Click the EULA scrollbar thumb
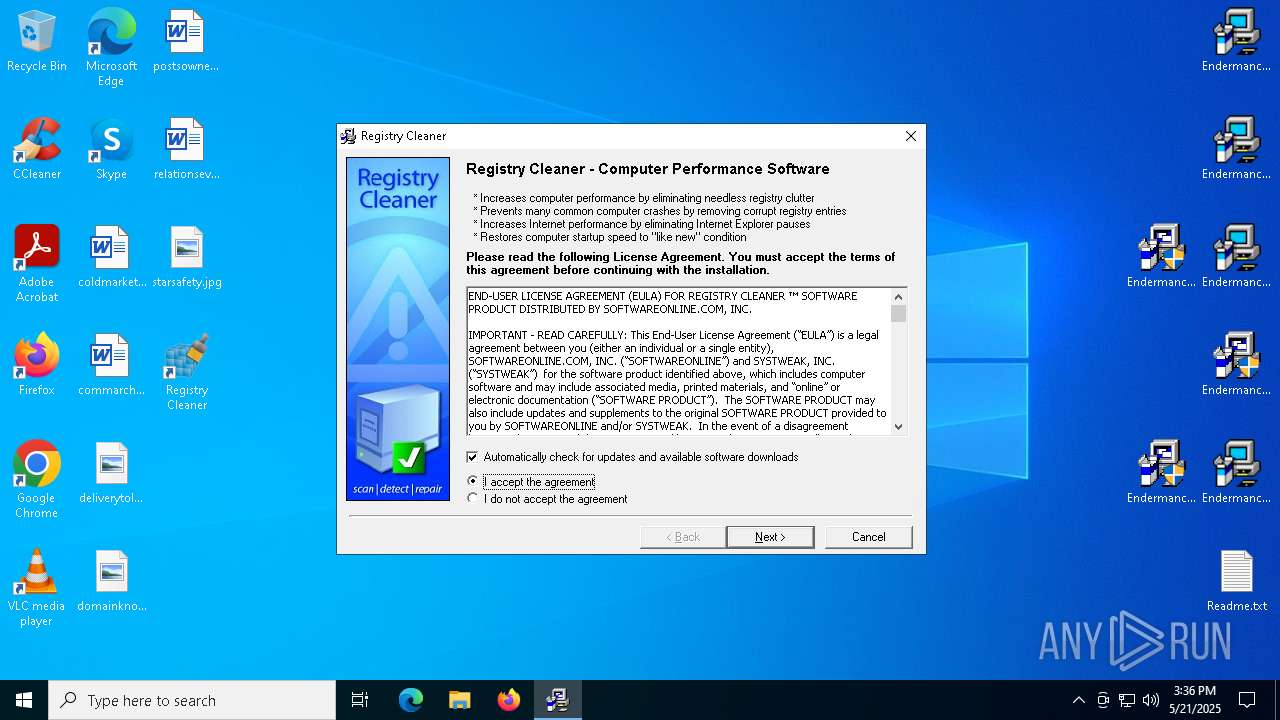Screen dimensions: 1280x720 tap(898, 314)
